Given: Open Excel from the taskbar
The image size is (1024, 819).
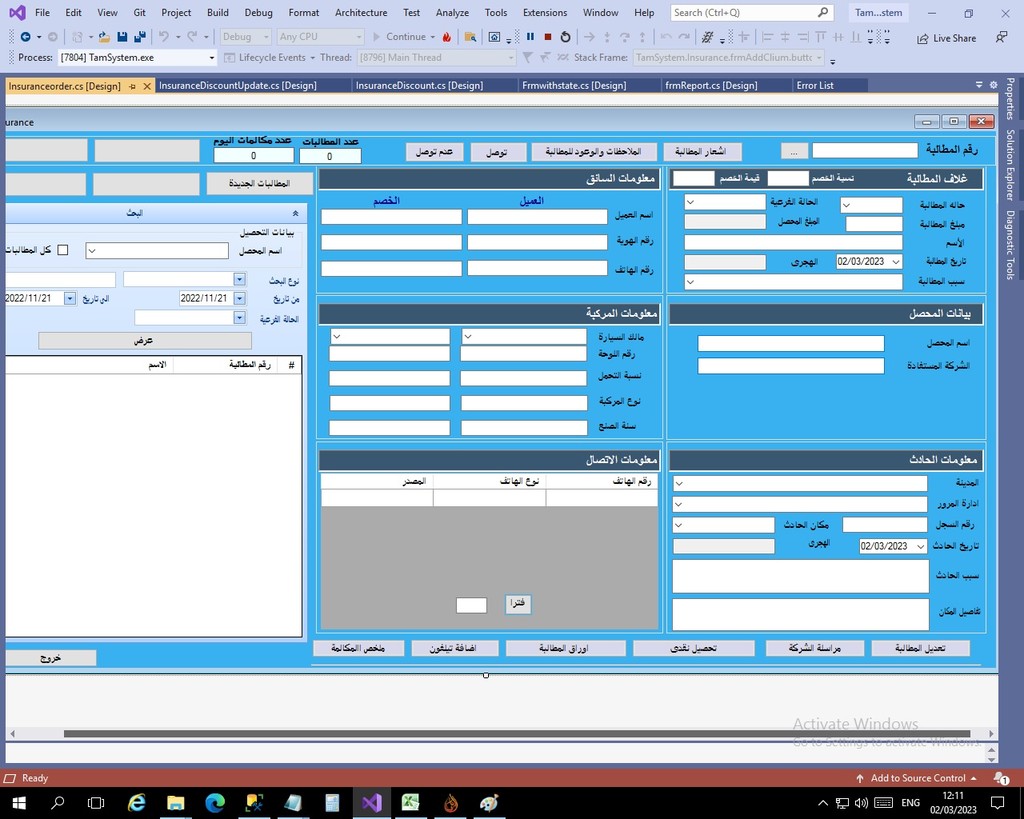Looking at the screenshot, I should pos(411,803).
